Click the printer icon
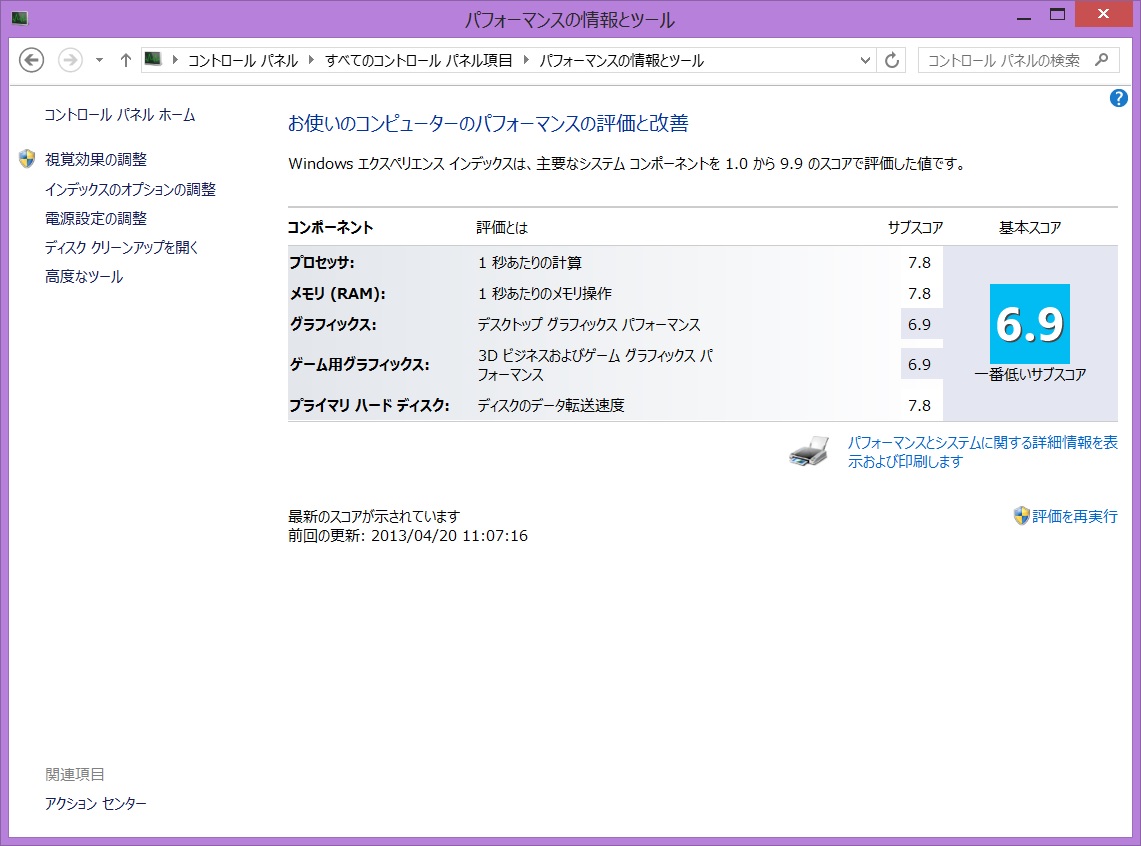1141x846 pixels. click(x=808, y=452)
